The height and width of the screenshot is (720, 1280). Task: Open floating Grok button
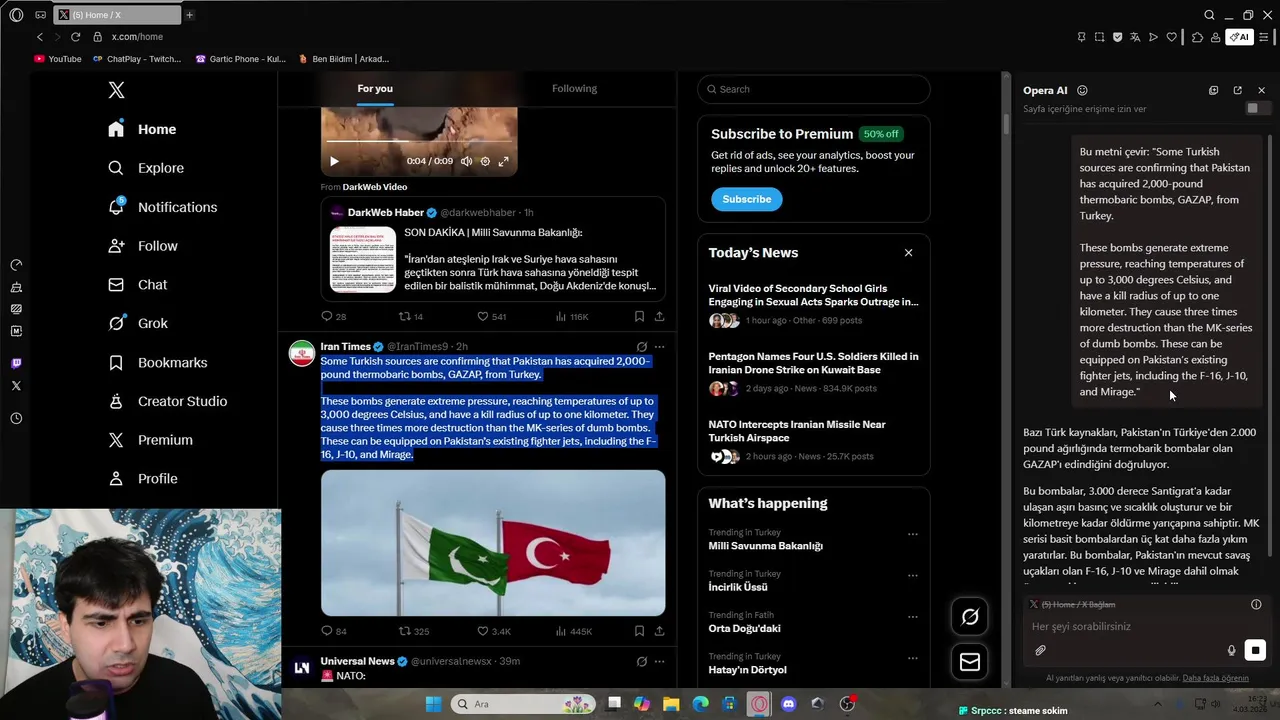[x=970, y=617]
